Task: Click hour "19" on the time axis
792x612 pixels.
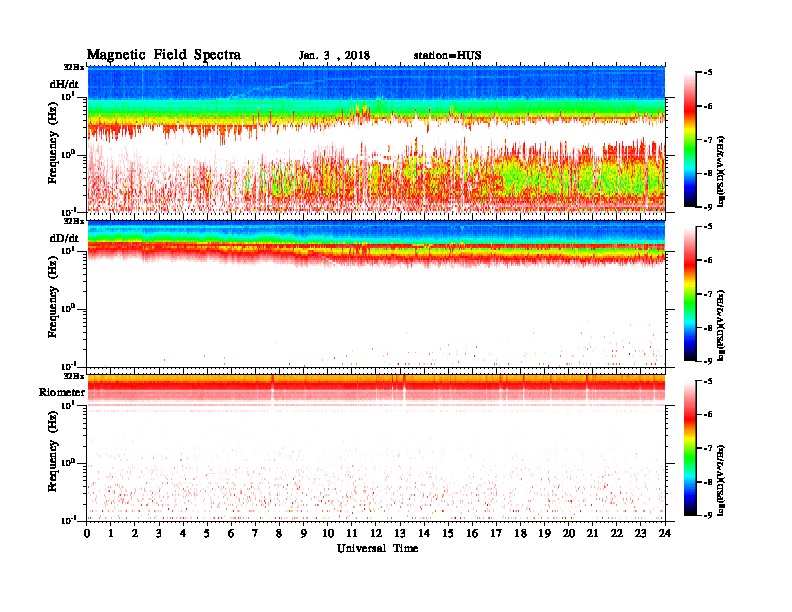Action: (x=544, y=533)
